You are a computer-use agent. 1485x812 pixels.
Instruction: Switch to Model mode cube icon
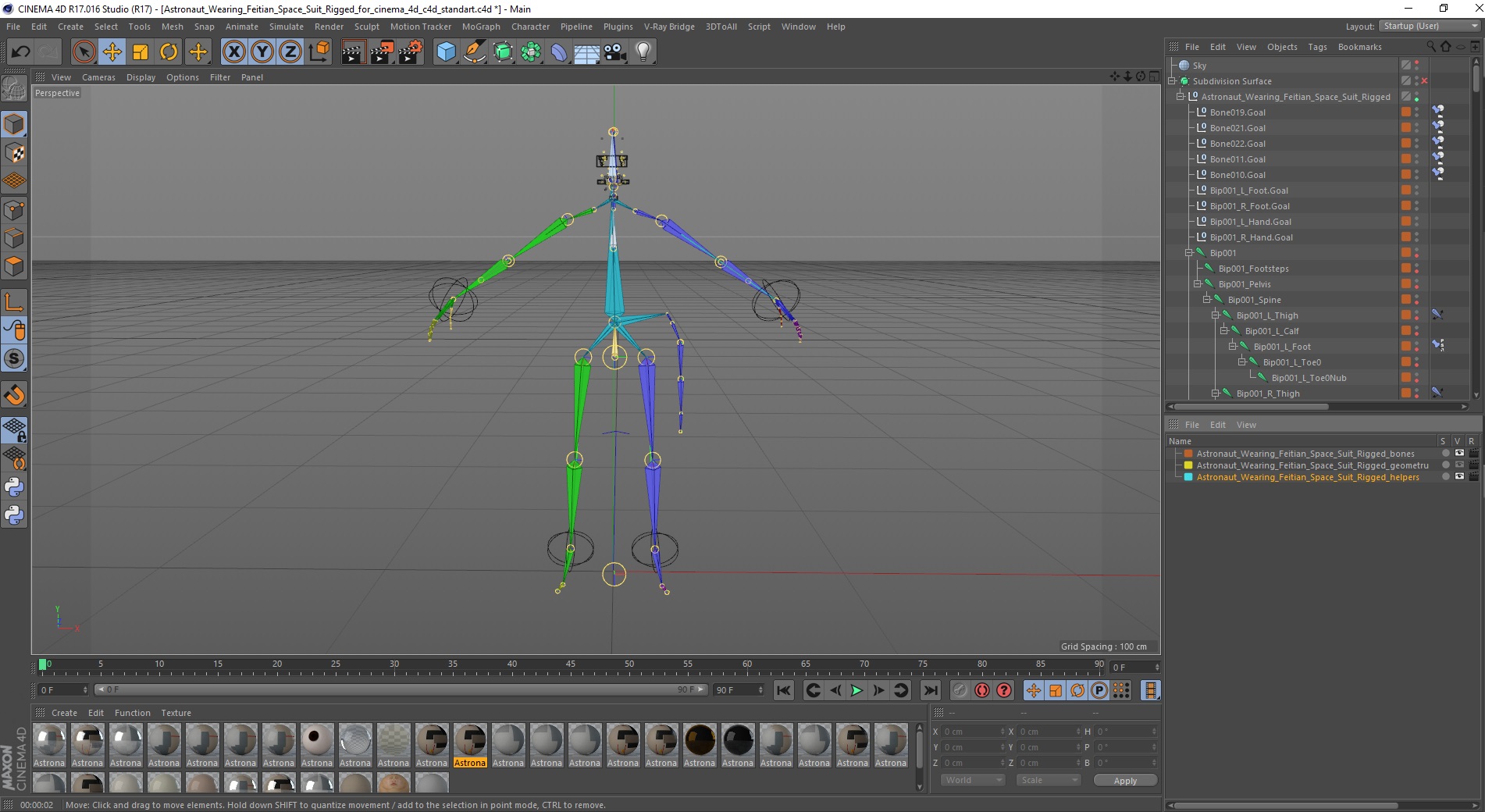(14, 124)
